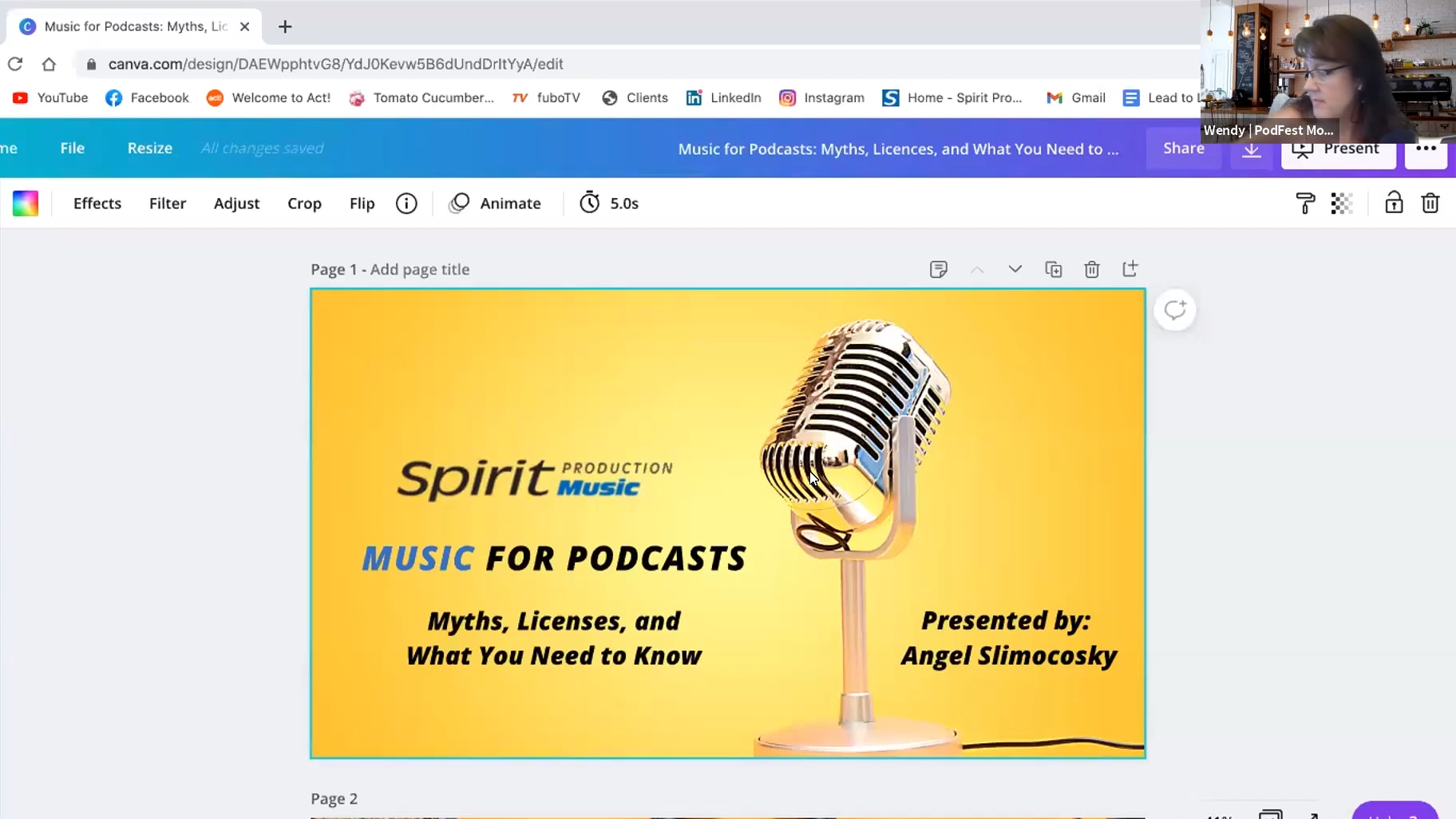Open the Crop tool
Screen dimensions: 1456x819
(x=305, y=203)
